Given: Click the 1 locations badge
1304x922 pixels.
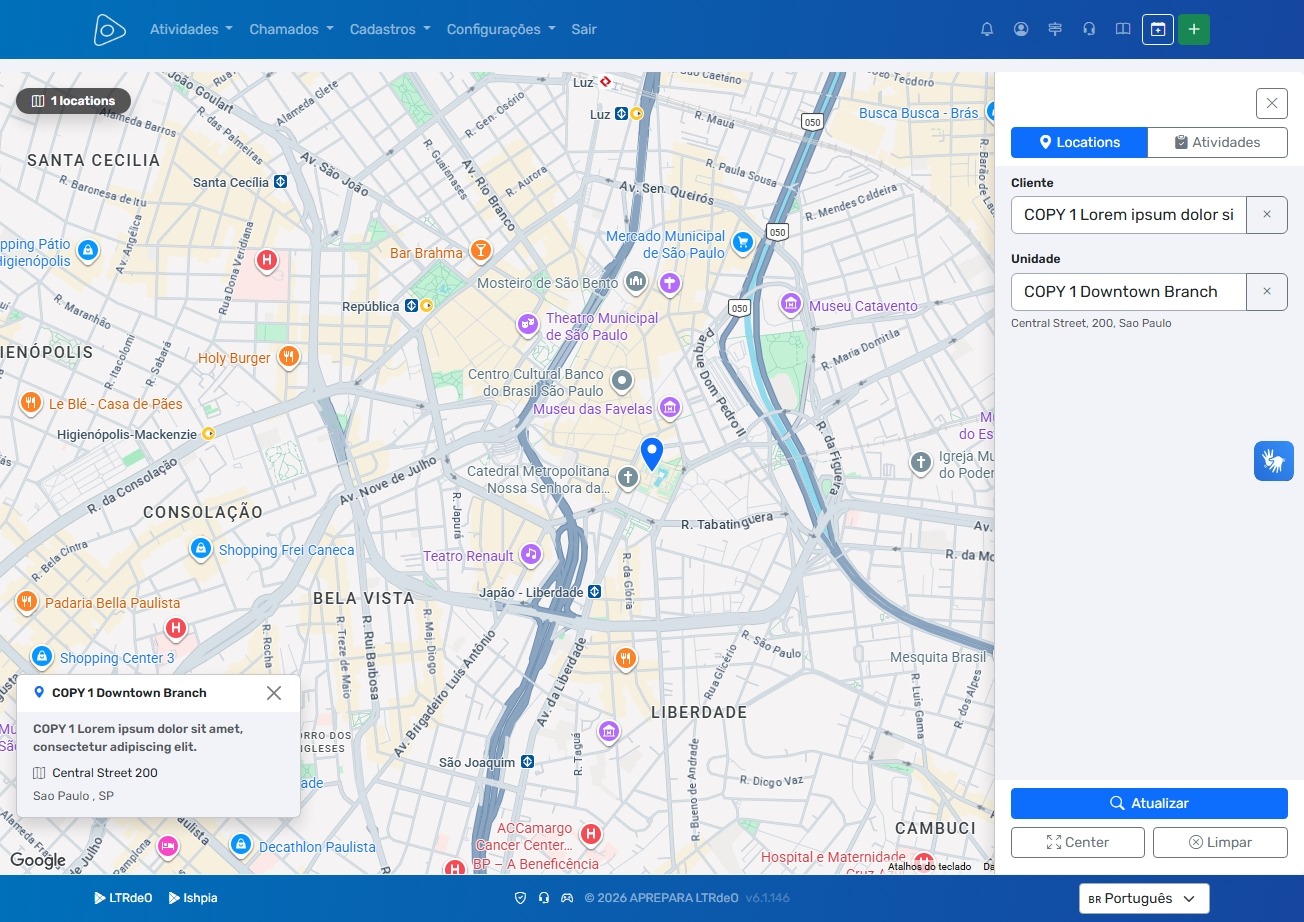Looking at the screenshot, I should pos(73,101).
